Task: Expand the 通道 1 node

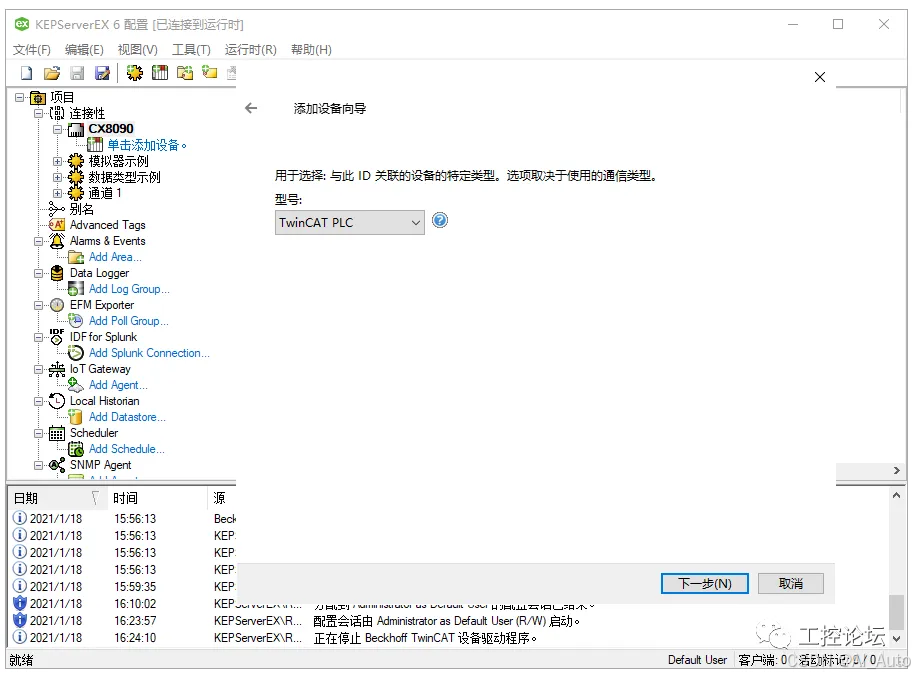Action: [57, 193]
